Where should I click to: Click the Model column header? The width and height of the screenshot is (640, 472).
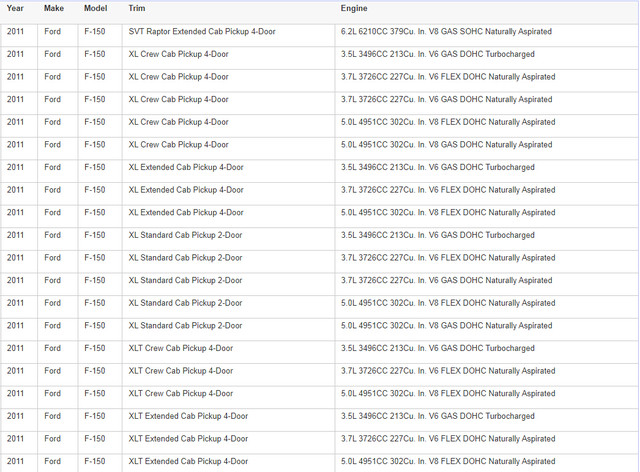(96, 8)
